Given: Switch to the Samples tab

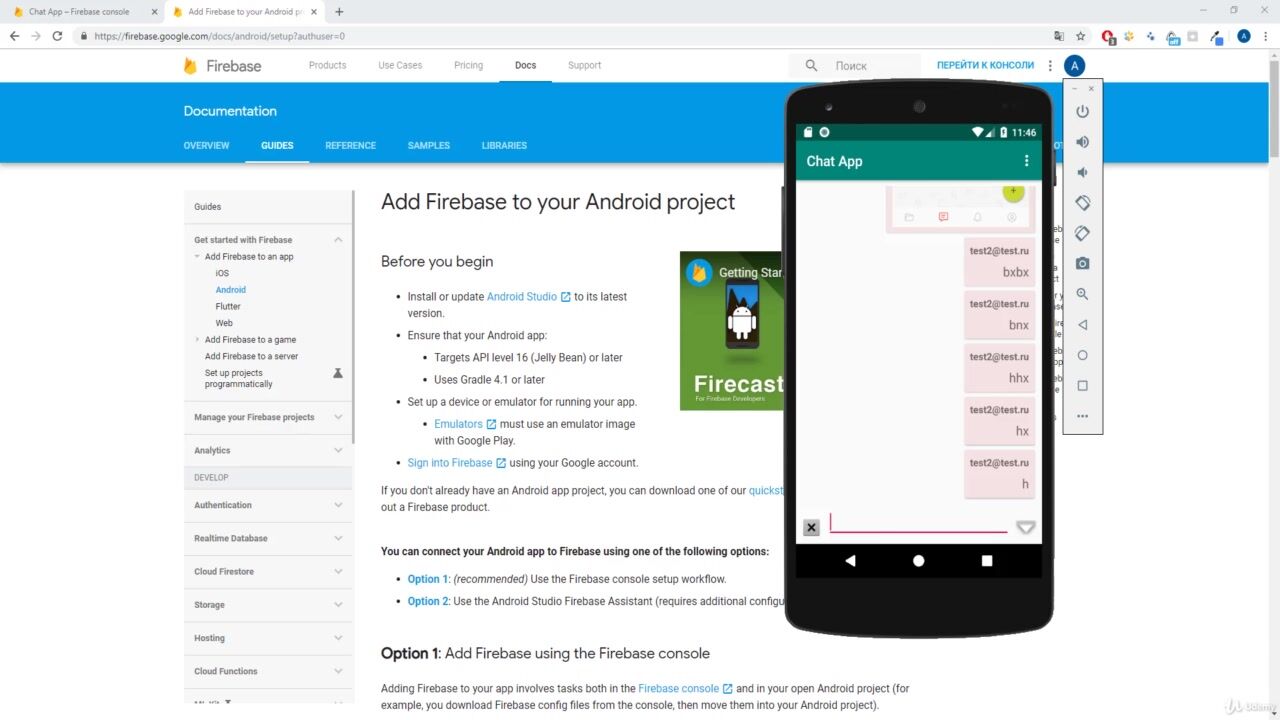Looking at the screenshot, I should click(428, 145).
